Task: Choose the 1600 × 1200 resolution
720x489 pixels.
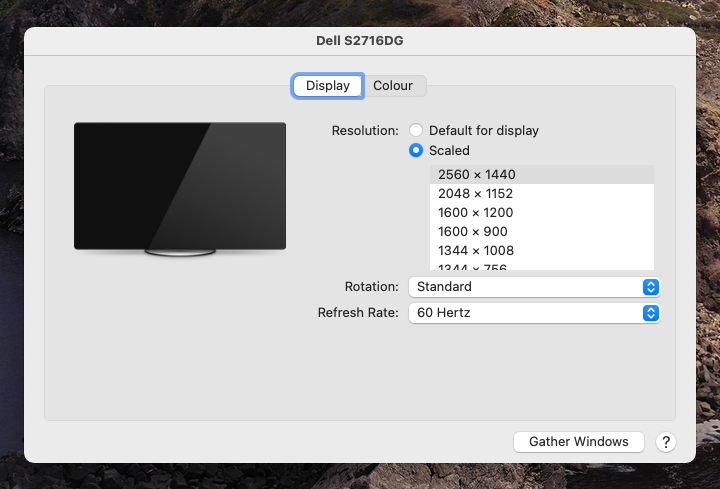Action: pyautogui.click(x=542, y=213)
